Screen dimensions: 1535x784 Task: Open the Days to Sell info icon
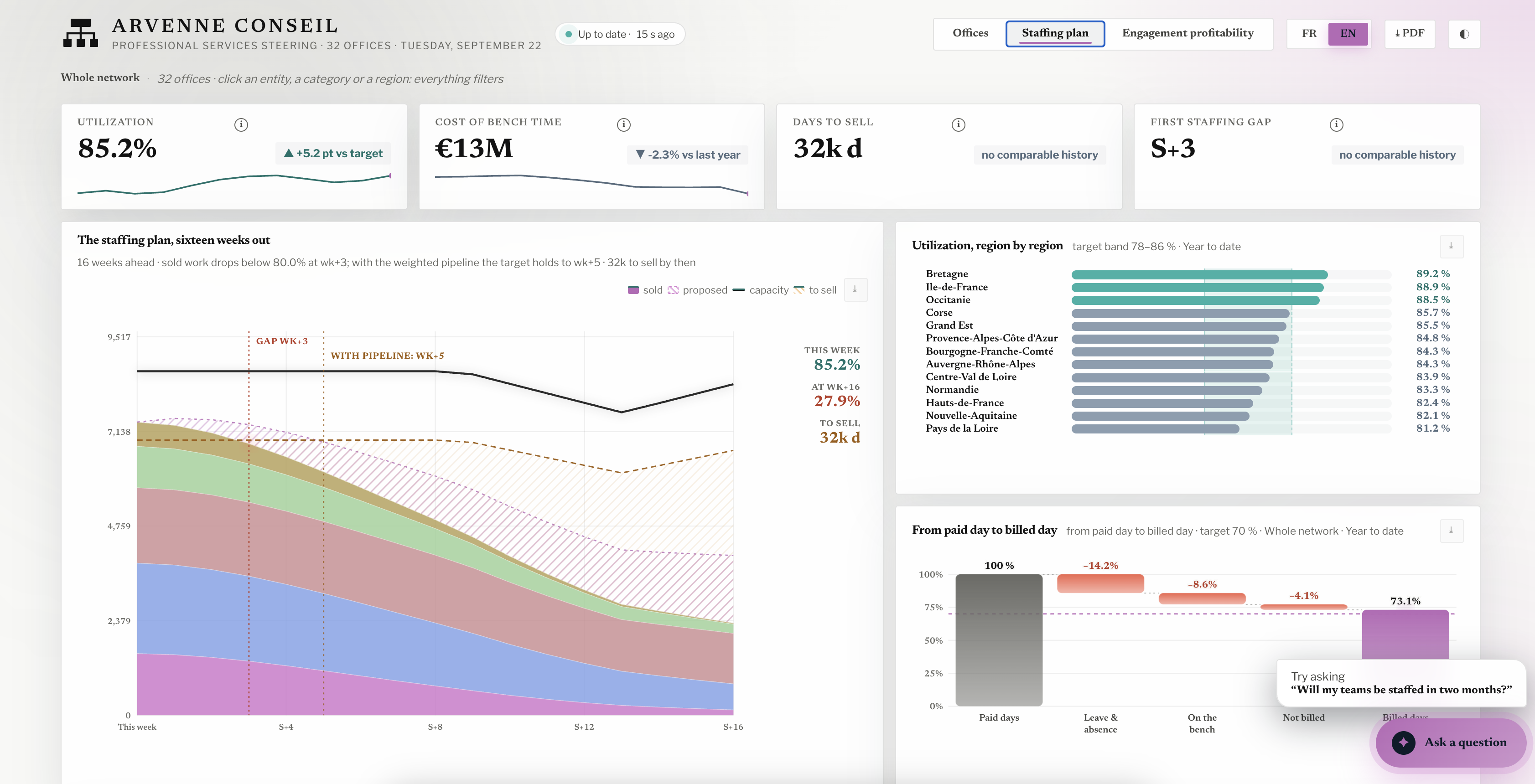tap(958, 124)
